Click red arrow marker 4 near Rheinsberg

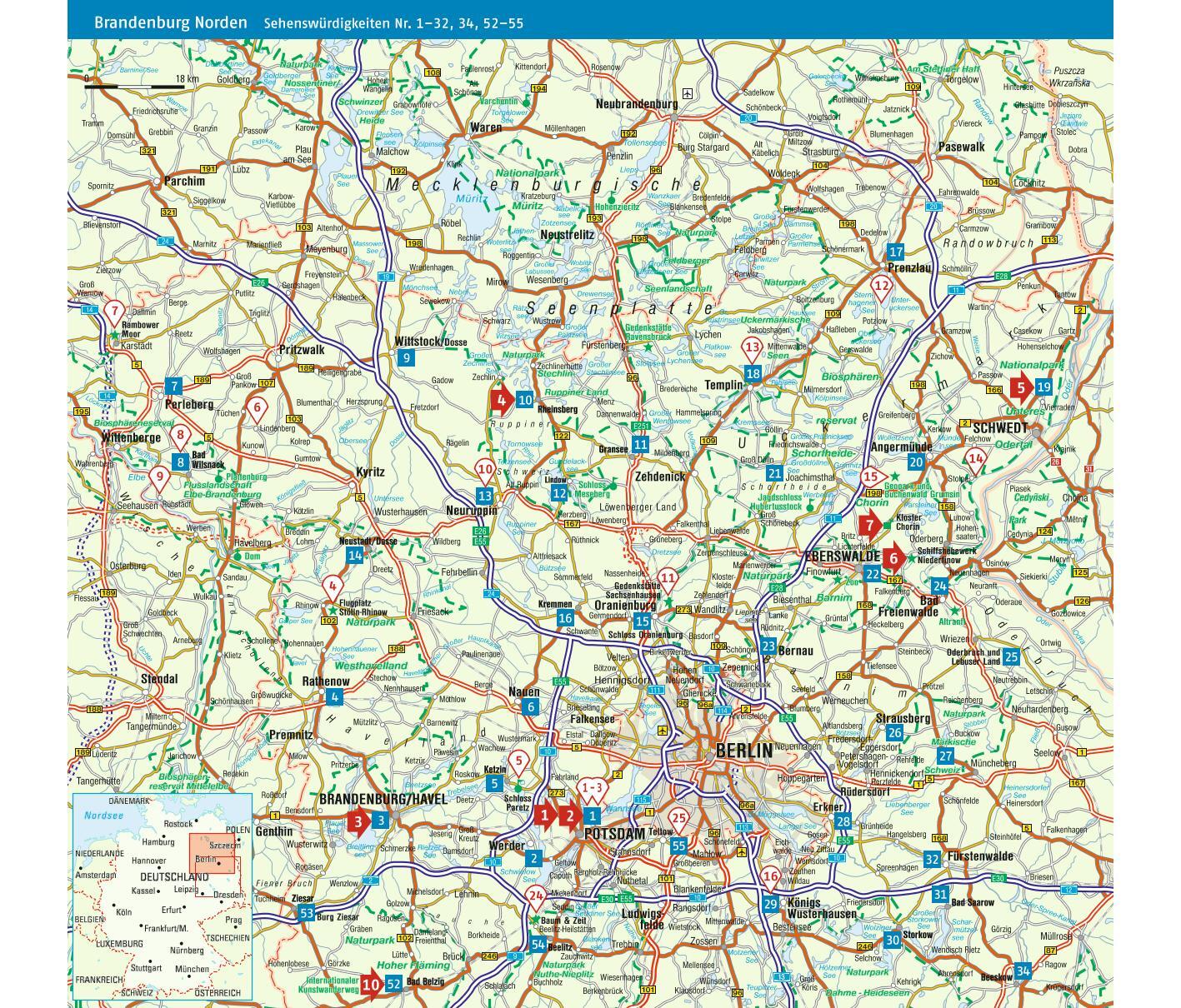pyautogui.click(x=501, y=401)
